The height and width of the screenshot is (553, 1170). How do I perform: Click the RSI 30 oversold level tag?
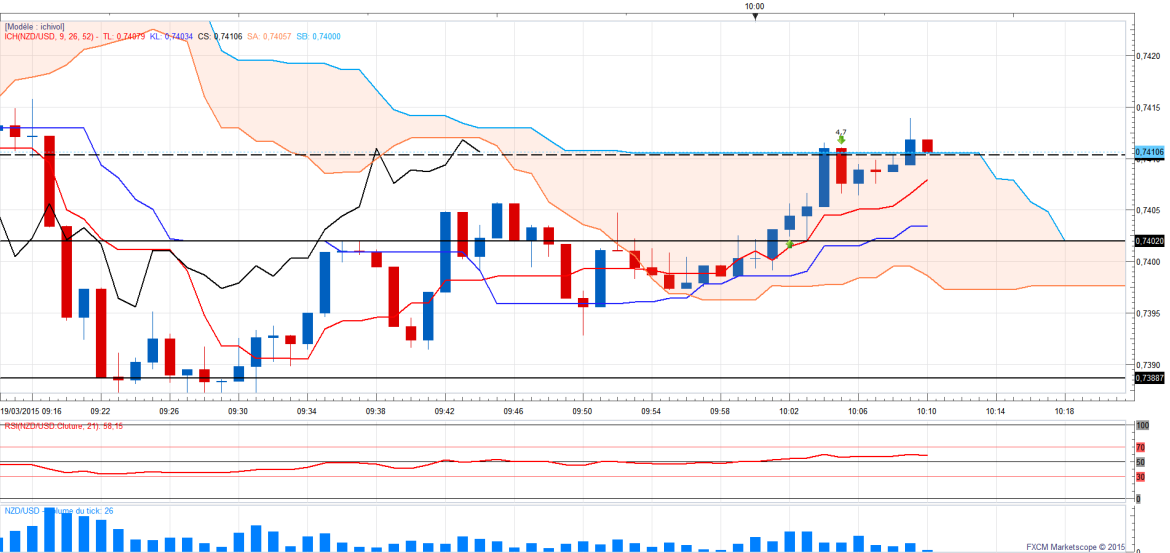coord(1139,476)
